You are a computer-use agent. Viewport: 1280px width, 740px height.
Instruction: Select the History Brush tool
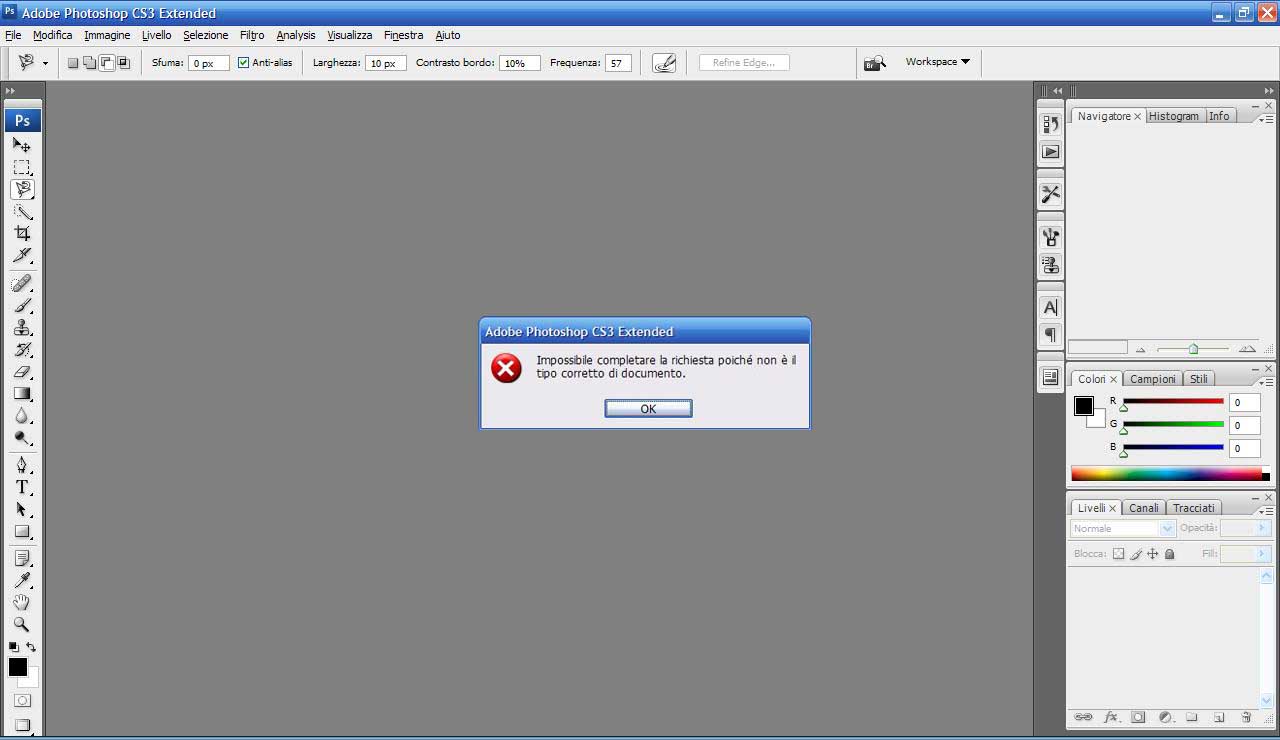click(22, 350)
